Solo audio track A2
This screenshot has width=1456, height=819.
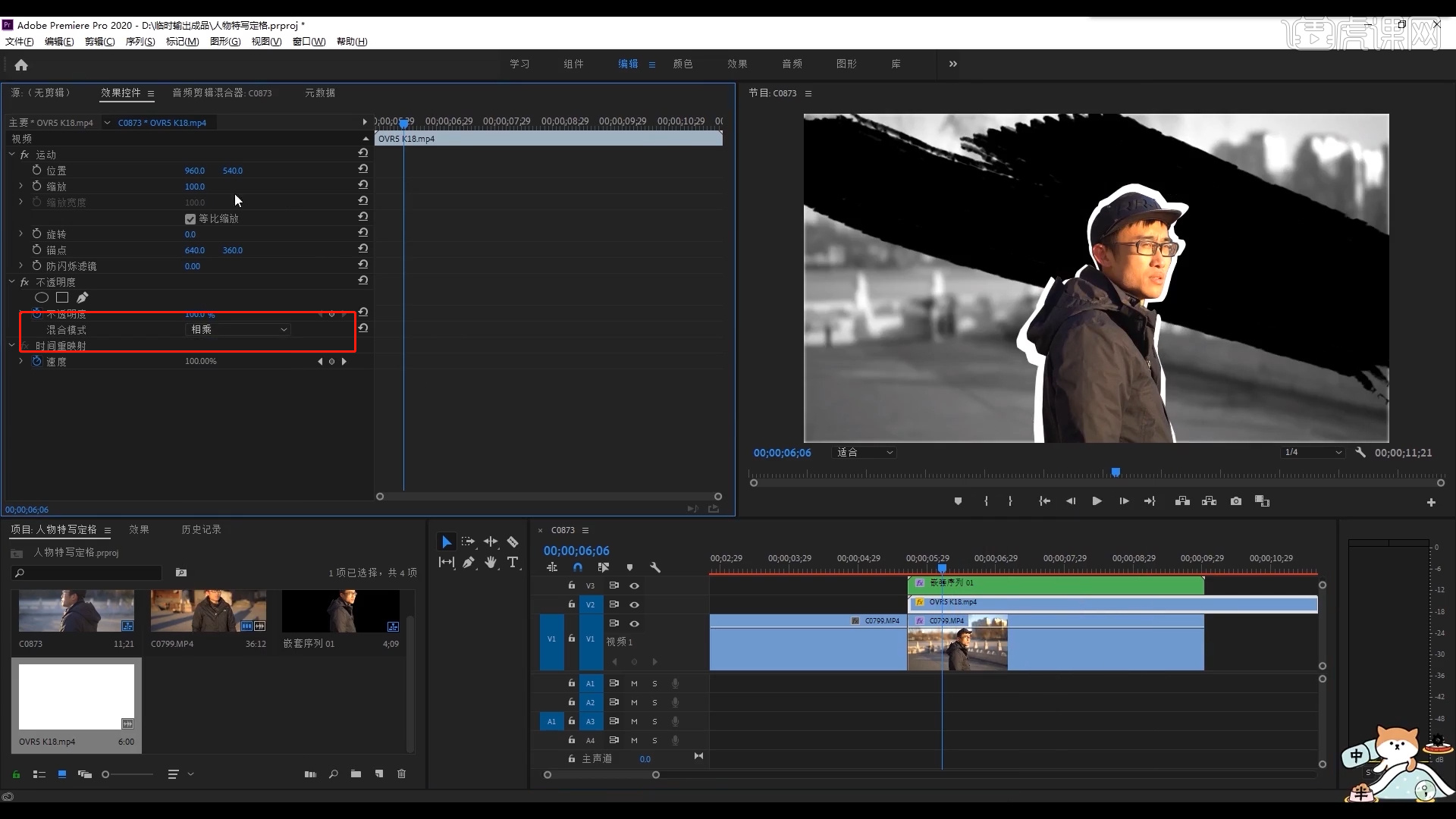[654, 702]
